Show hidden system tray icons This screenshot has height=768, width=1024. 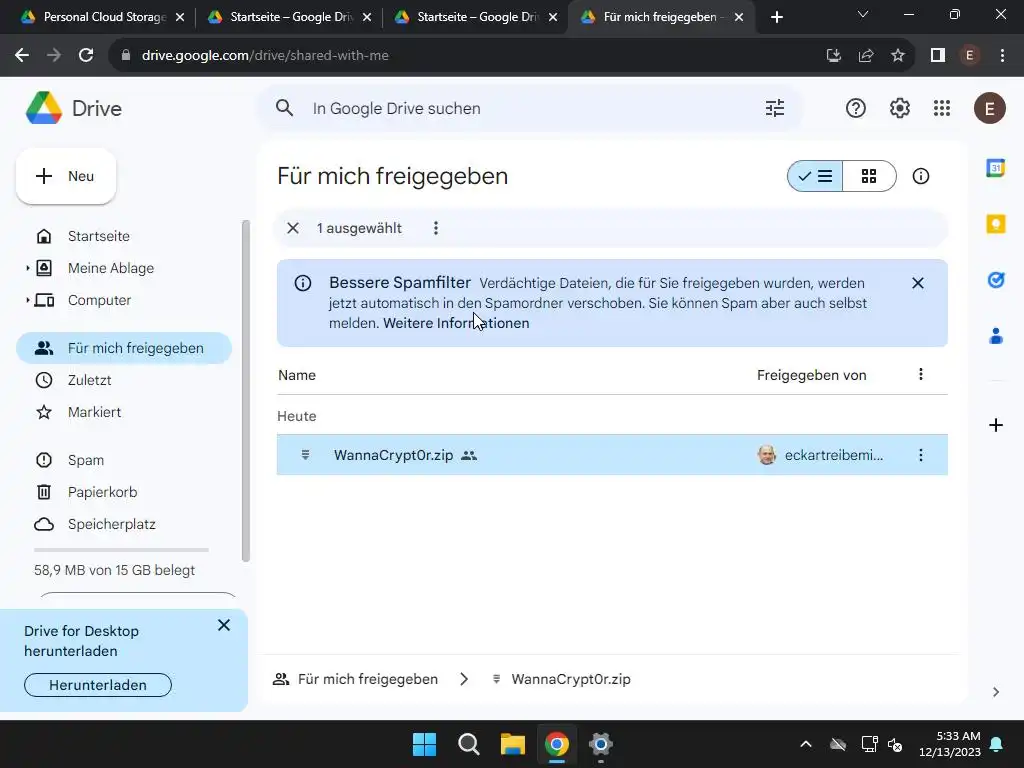point(806,744)
